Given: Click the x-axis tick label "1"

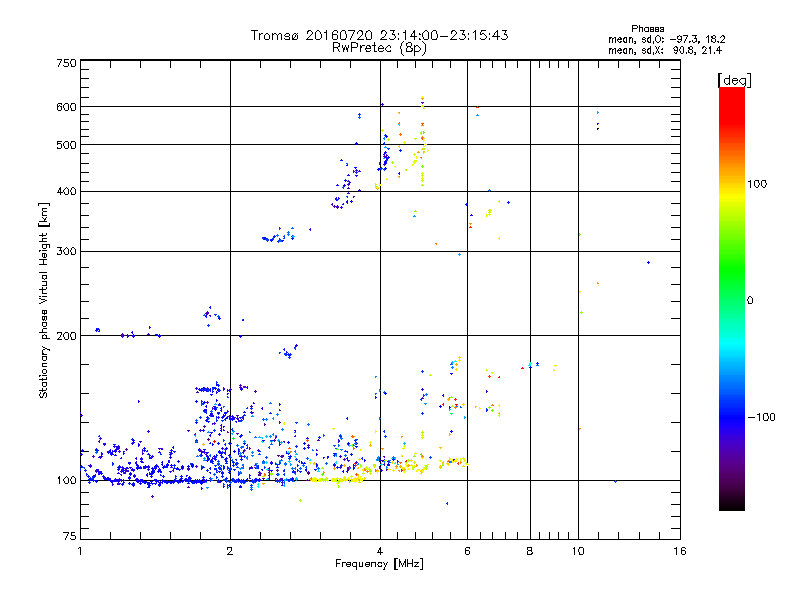Looking at the screenshot, I should (x=80, y=551).
